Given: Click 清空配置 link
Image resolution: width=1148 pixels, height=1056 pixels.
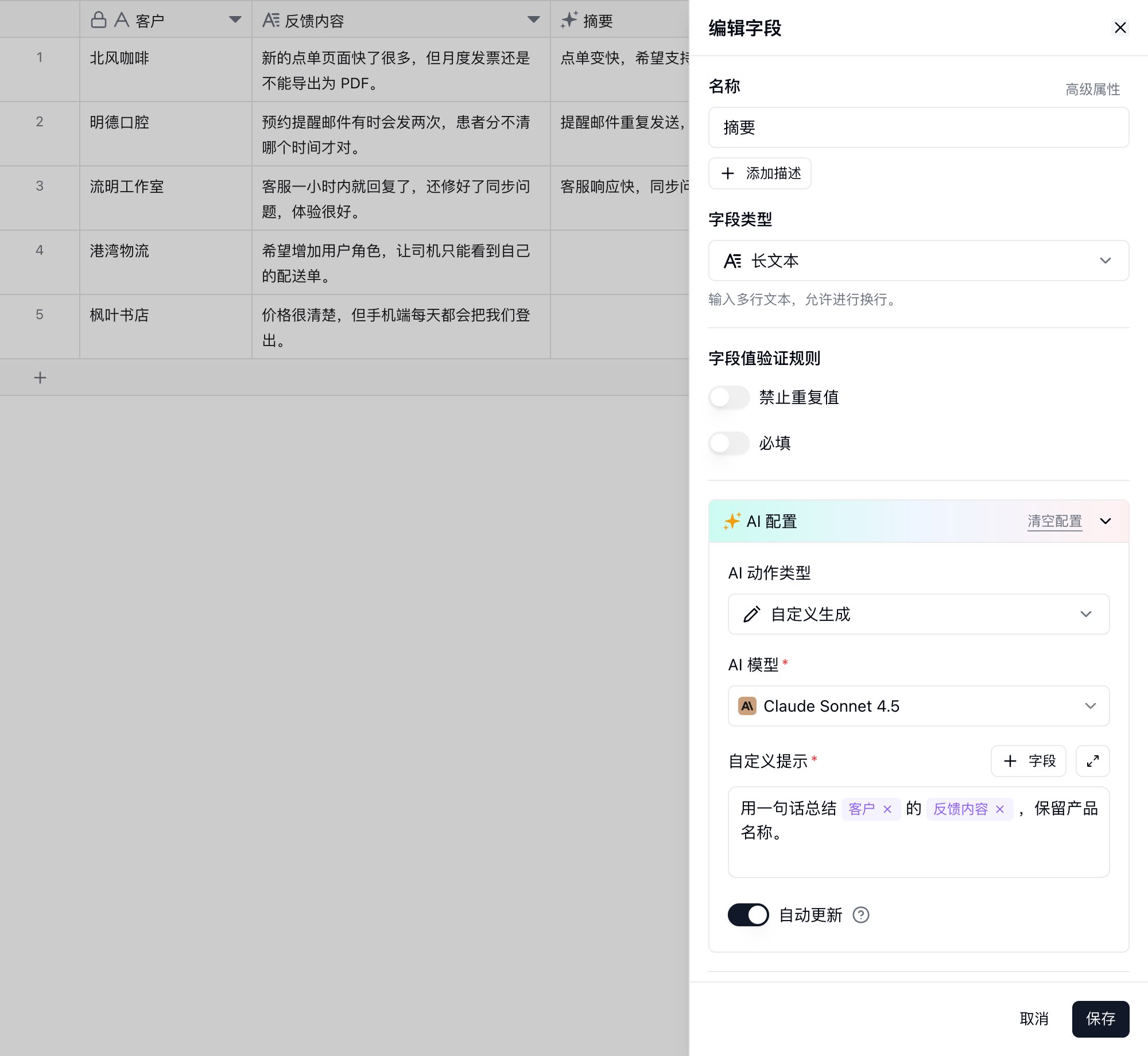Looking at the screenshot, I should (1054, 521).
